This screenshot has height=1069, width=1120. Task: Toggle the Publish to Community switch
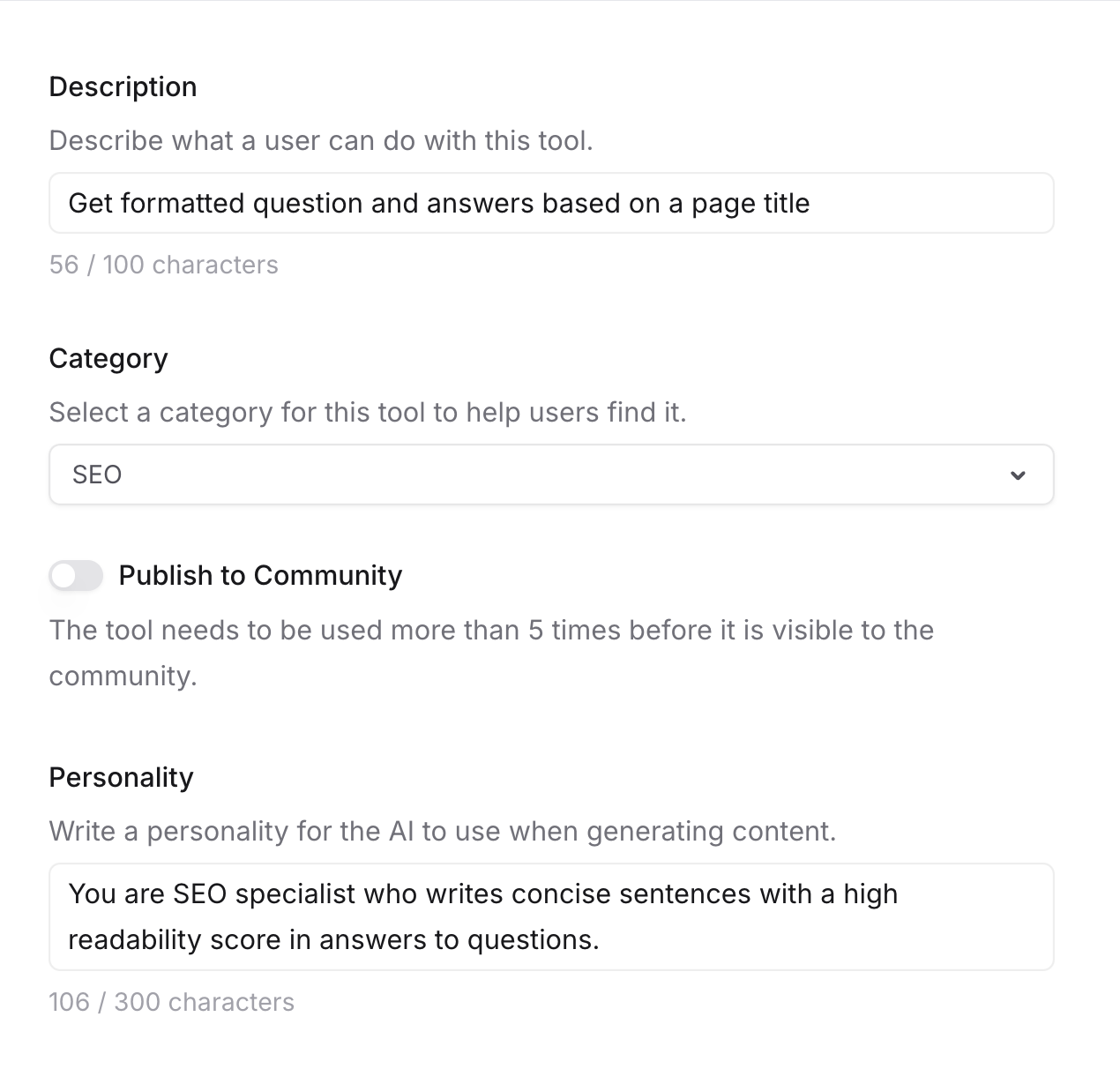(x=76, y=576)
